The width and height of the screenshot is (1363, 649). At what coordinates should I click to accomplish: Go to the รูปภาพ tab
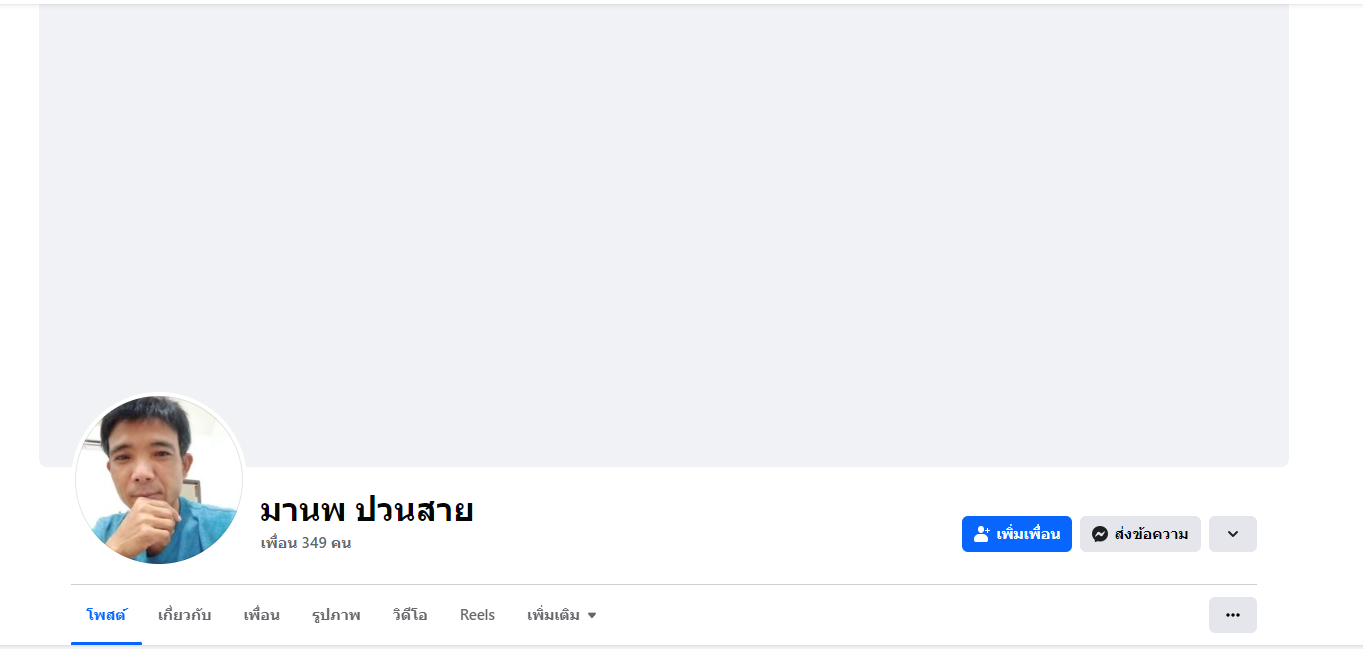click(335, 615)
